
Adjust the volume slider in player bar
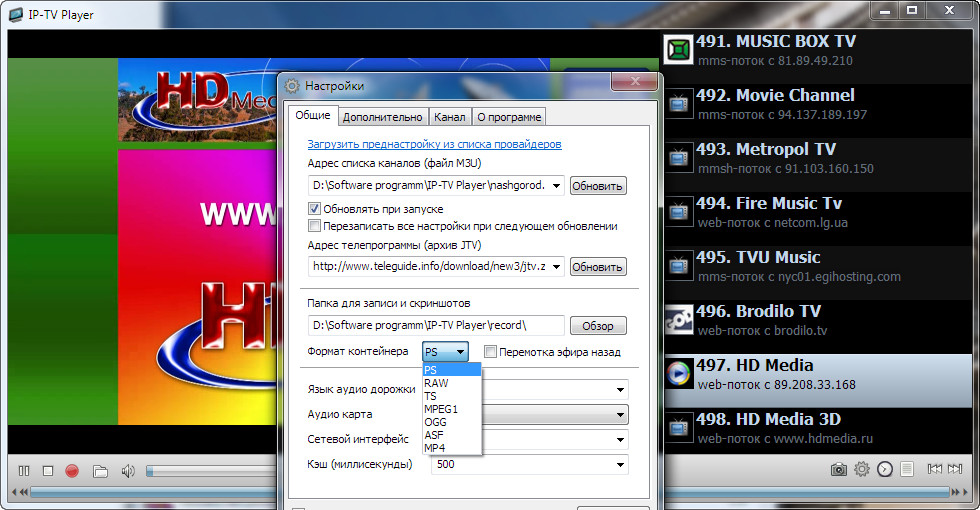click(x=211, y=471)
